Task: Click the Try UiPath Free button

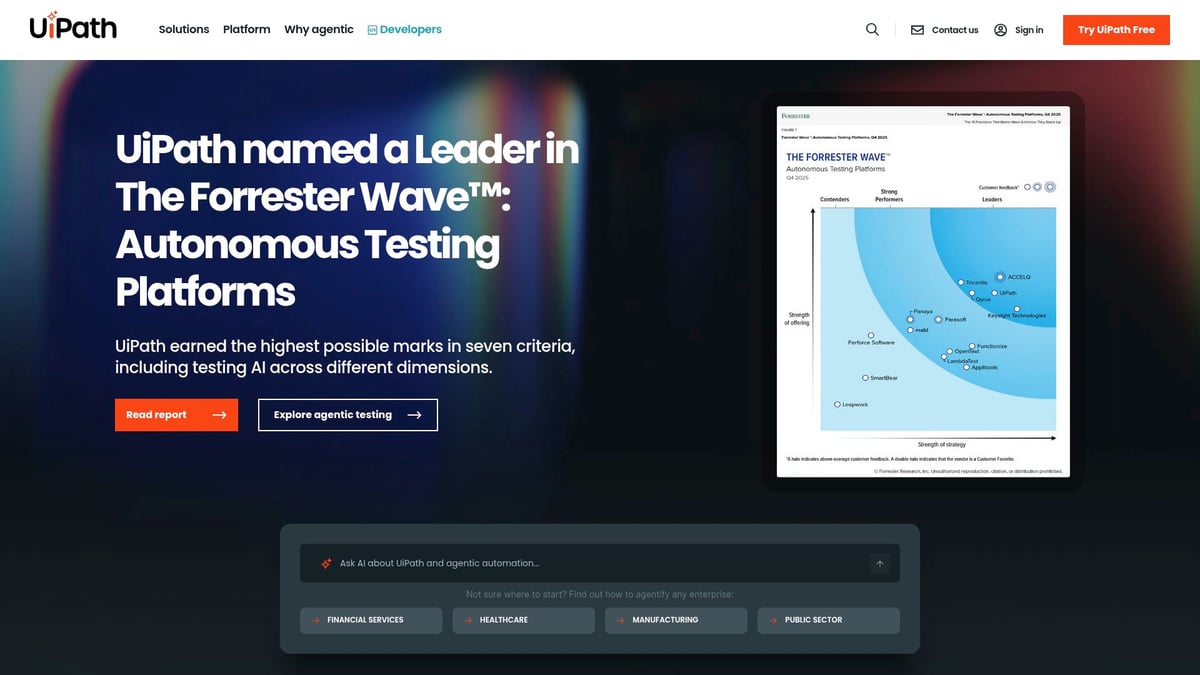Action: point(1116,29)
